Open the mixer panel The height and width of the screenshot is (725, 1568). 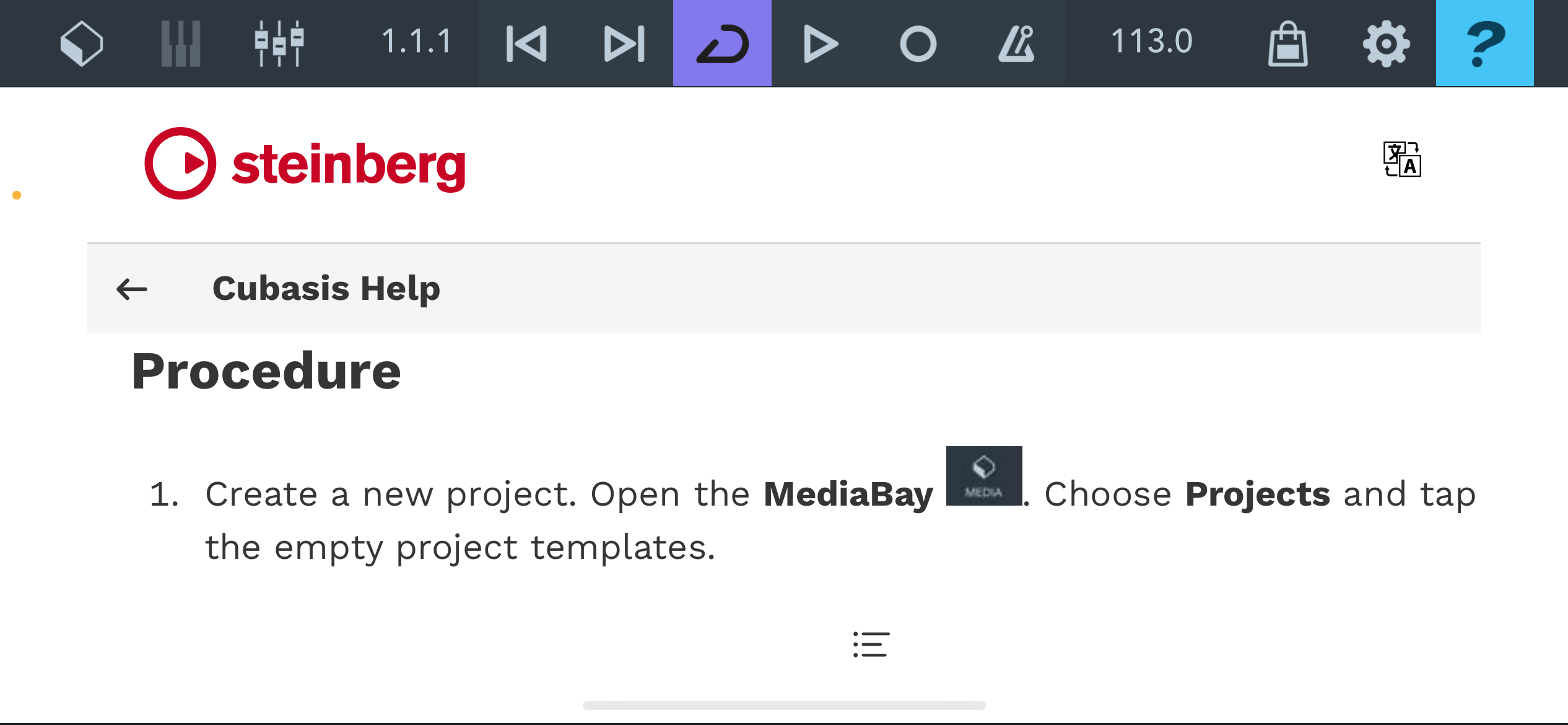[x=279, y=43]
